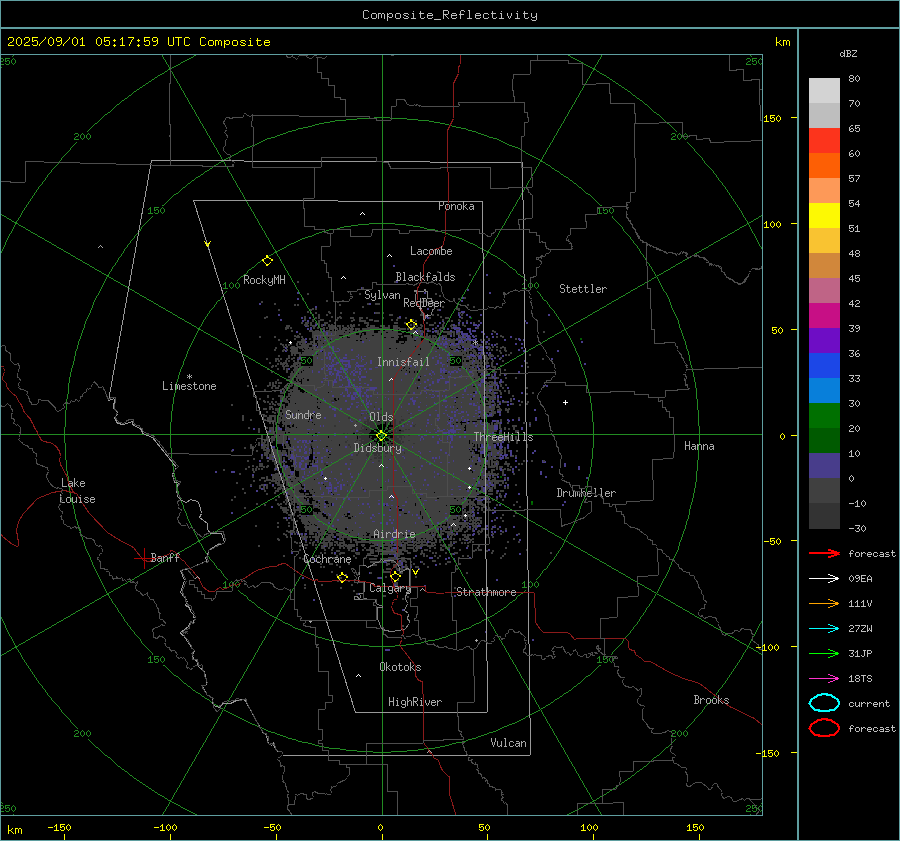Click the Strathmore label
Screen dimensions: 900x841
486,592
